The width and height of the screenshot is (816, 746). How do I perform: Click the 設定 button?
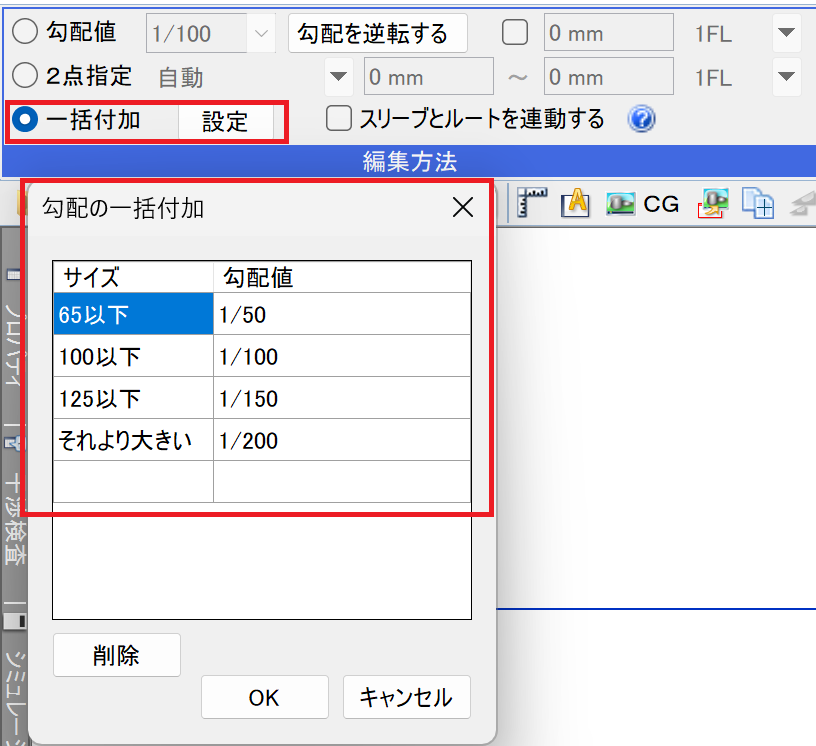(x=225, y=122)
